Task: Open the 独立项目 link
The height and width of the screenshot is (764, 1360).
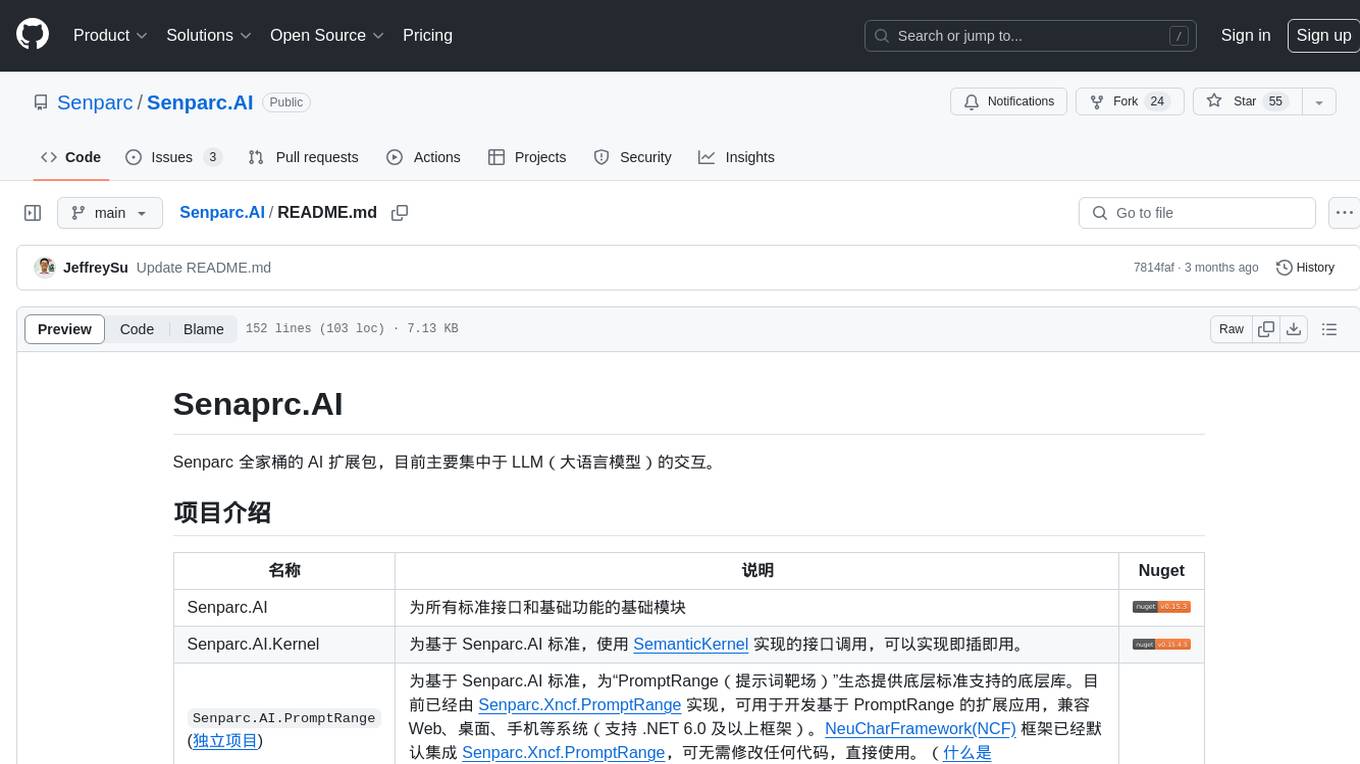Action: point(225,740)
